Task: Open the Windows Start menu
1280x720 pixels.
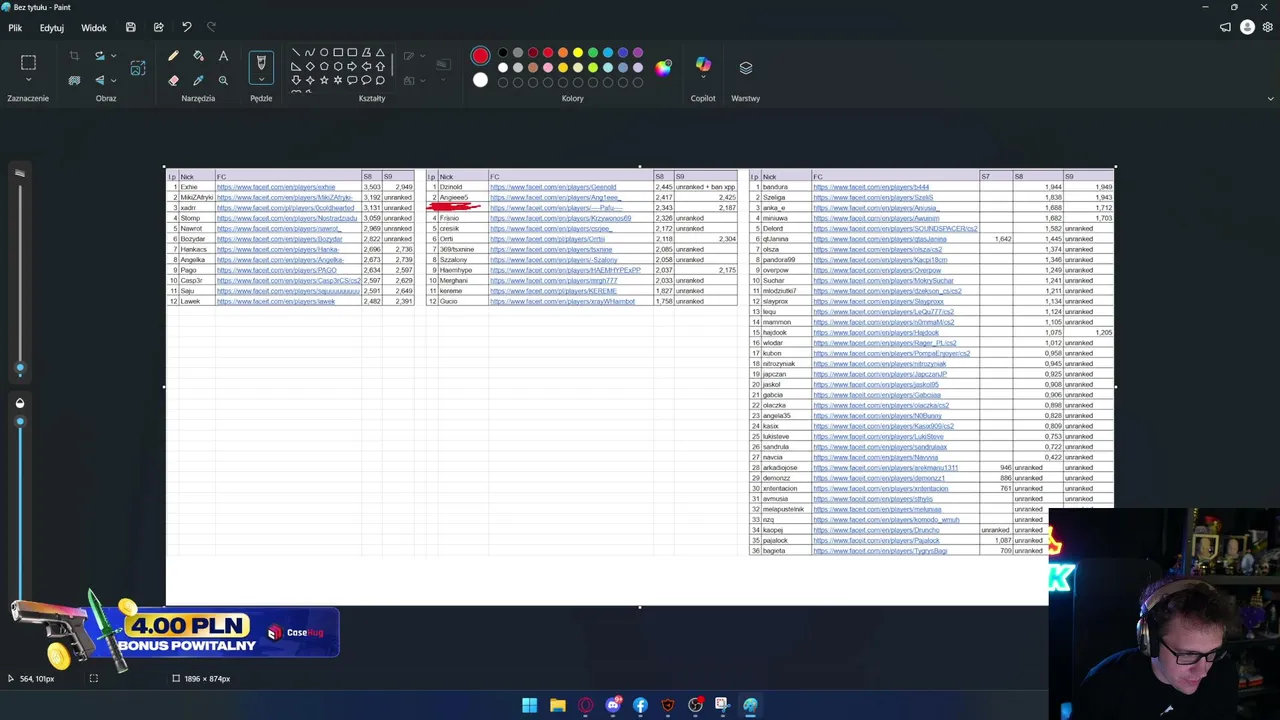Action: point(529,705)
